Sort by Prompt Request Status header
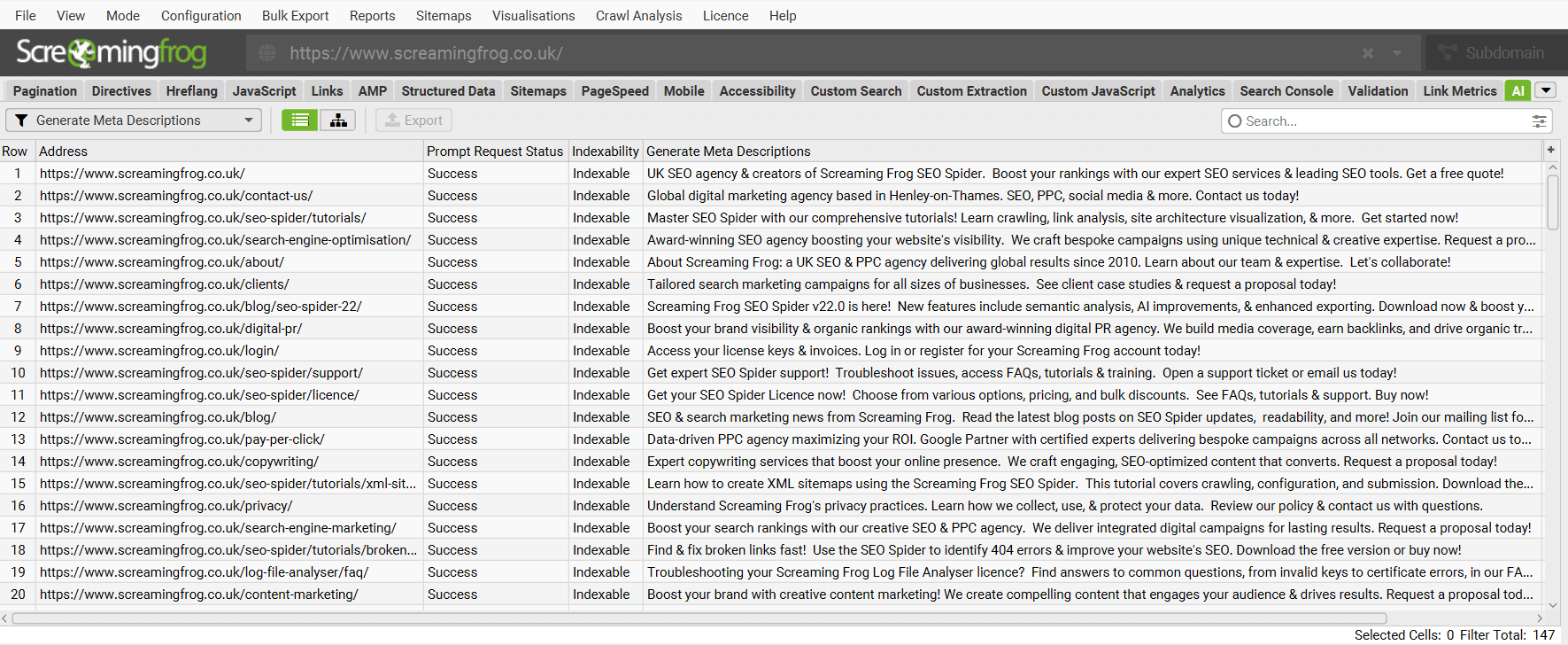The height and width of the screenshot is (645, 1568). coord(495,152)
